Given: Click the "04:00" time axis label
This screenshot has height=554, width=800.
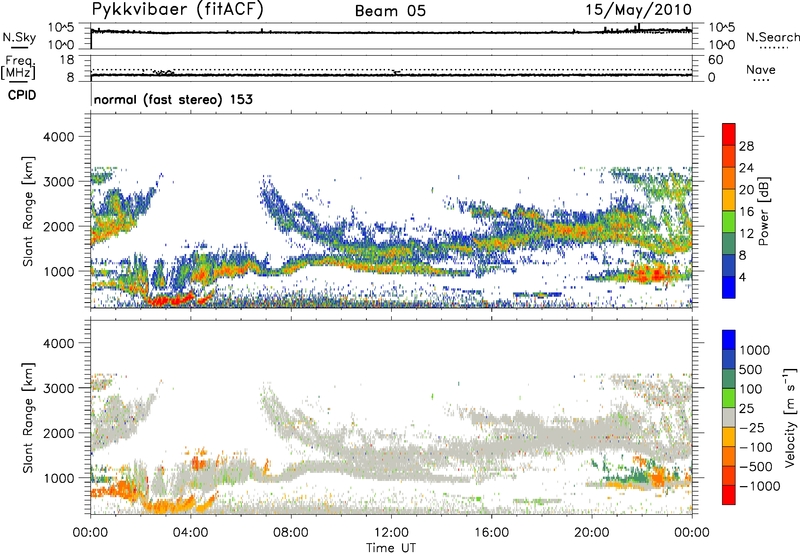Looking at the screenshot, I should tap(191, 533).
